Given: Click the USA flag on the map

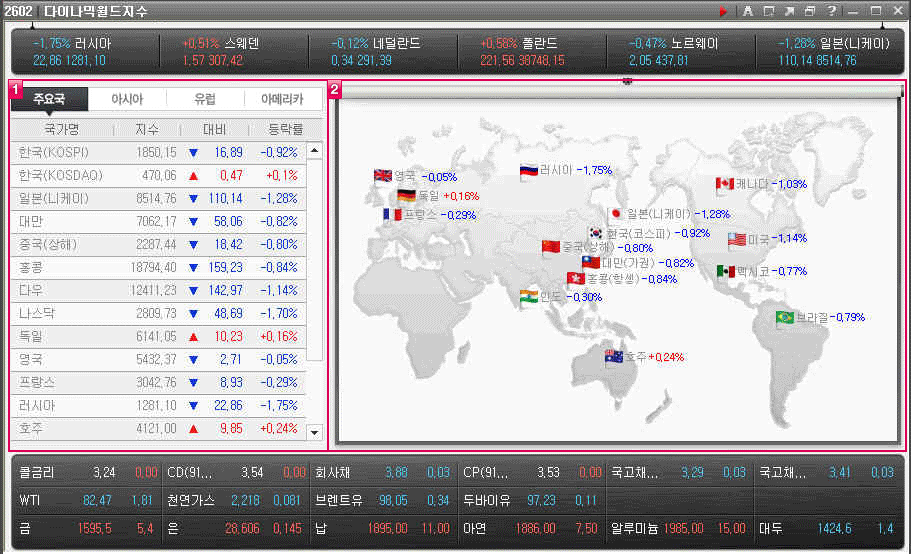Looking at the screenshot, I should click(737, 239).
